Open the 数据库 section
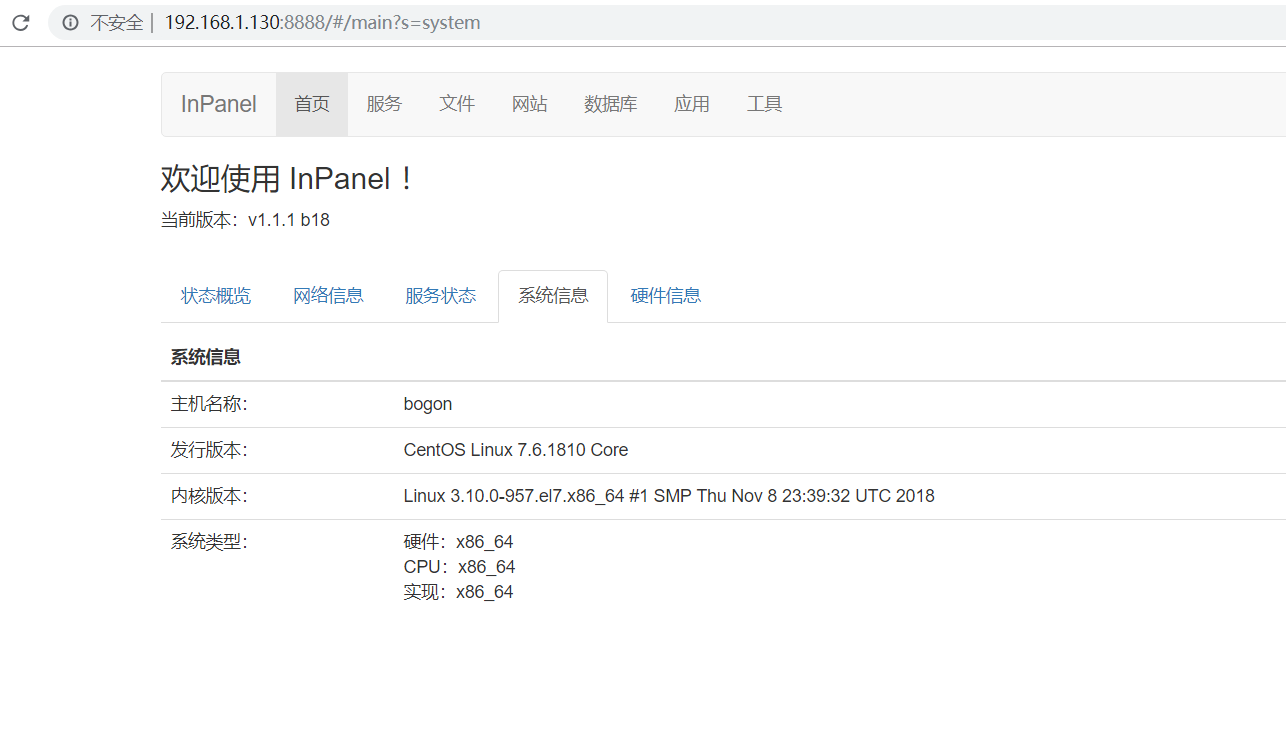 [x=611, y=104]
